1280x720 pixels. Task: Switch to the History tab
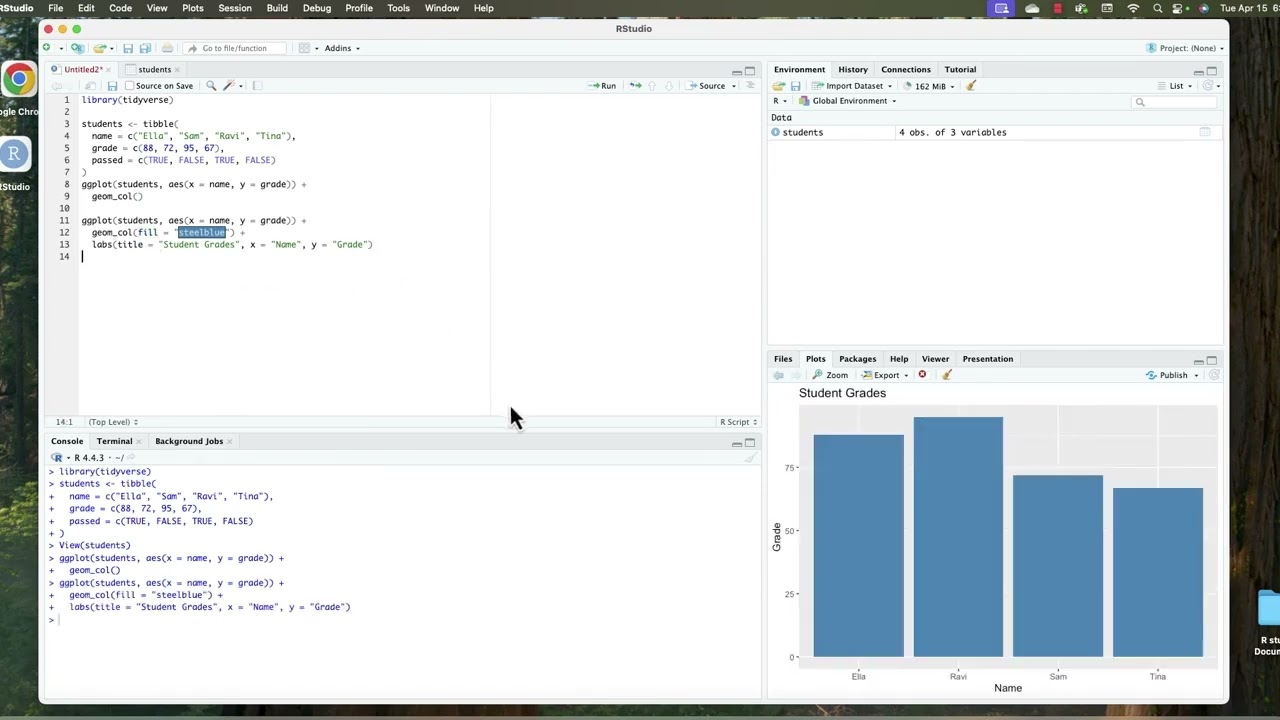853,70
